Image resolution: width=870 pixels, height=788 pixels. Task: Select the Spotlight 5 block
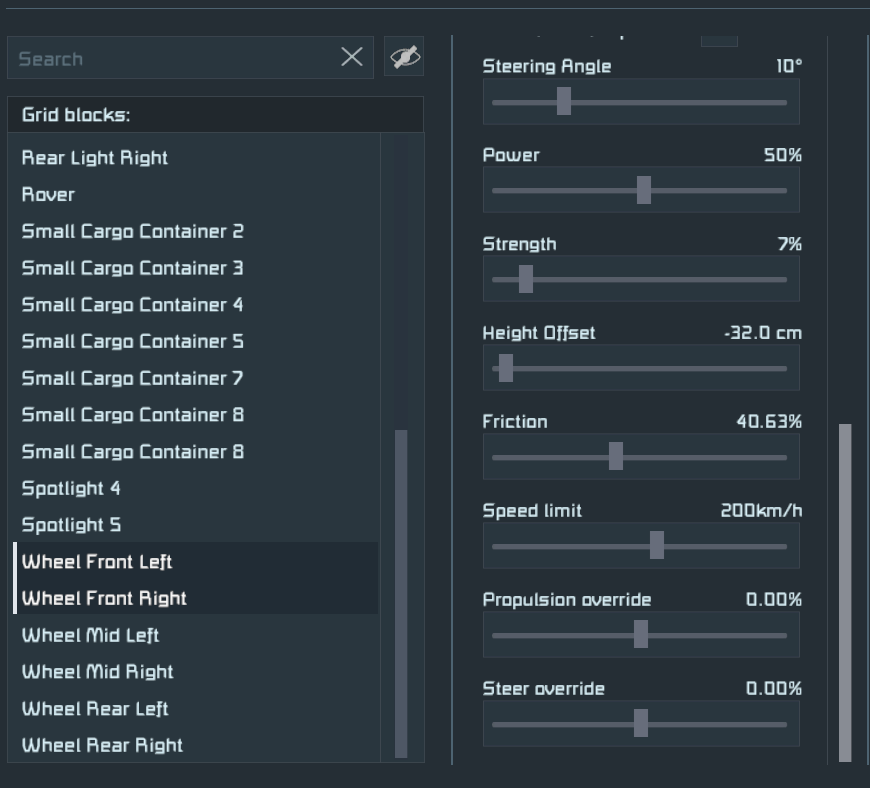point(71,525)
